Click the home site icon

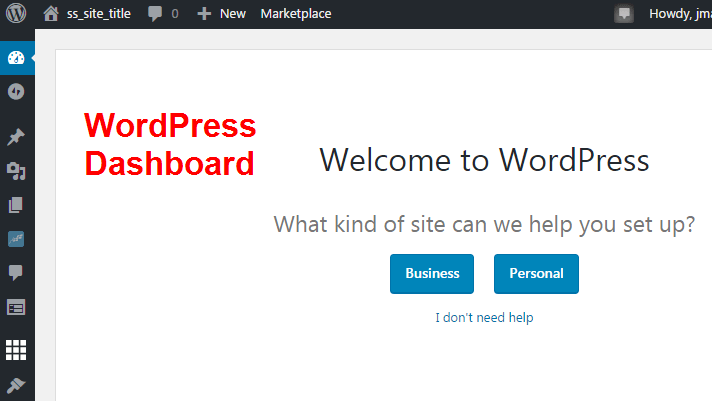point(51,14)
